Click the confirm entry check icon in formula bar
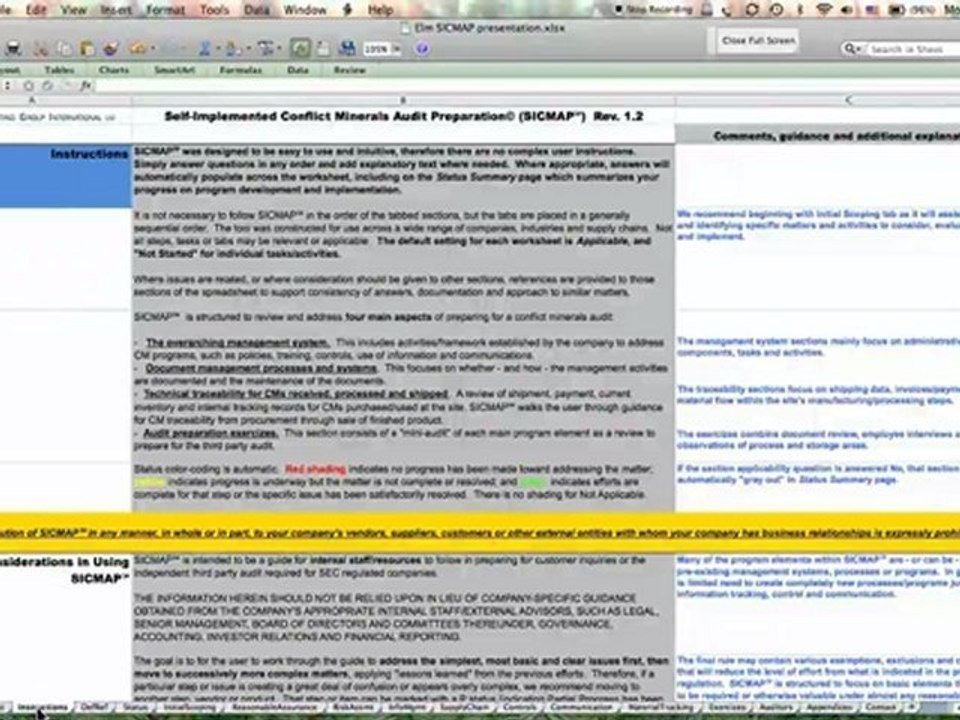This screenshot has height=720, width=960. coord(48,85)
